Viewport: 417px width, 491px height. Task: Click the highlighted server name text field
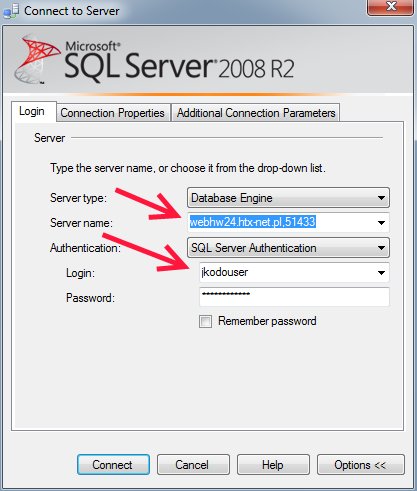coord(282,222)
